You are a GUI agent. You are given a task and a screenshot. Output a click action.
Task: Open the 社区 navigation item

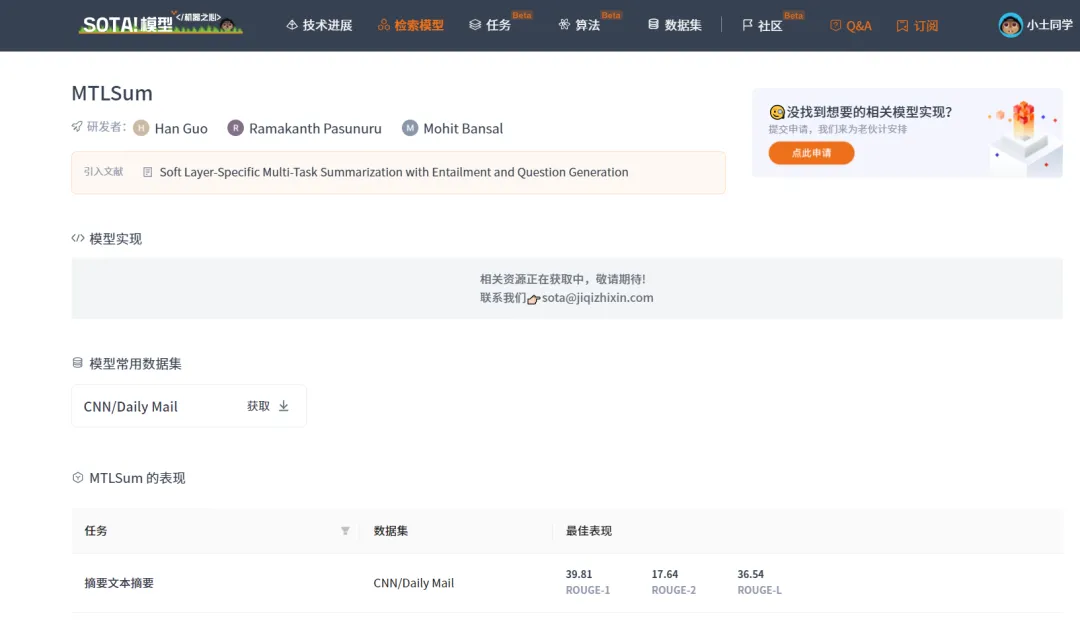tap(762, 25)
